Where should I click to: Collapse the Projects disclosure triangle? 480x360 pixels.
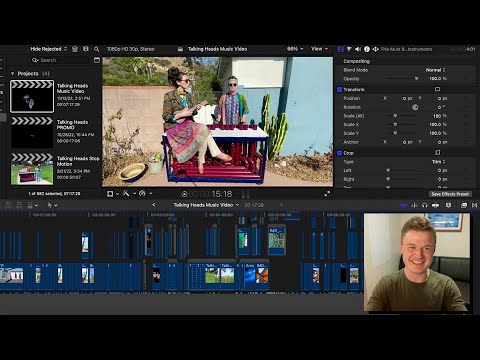pos(13,73)
